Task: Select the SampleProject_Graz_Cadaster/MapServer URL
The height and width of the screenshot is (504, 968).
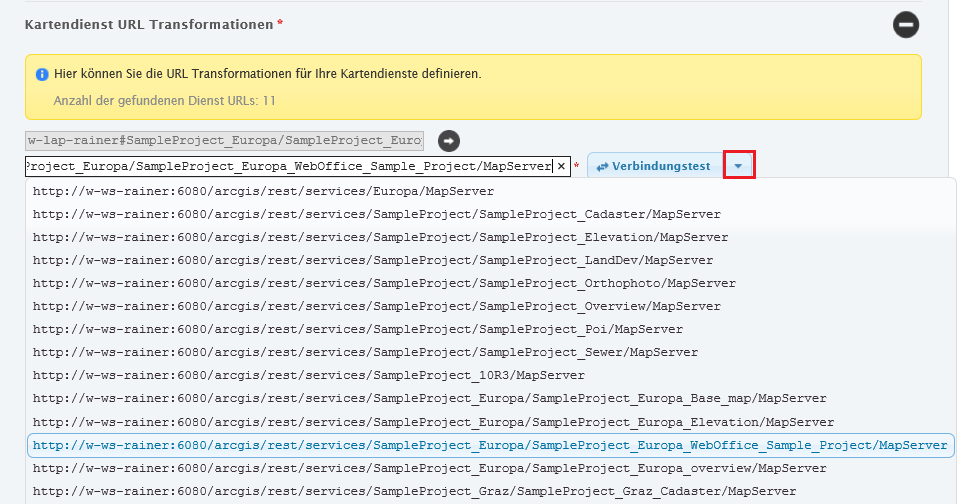Action: coord(491,492)
